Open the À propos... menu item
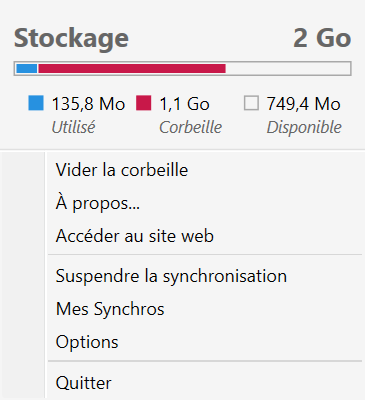Image resolution: width=365 pixels, height=400 pixels. coord(205,203)
